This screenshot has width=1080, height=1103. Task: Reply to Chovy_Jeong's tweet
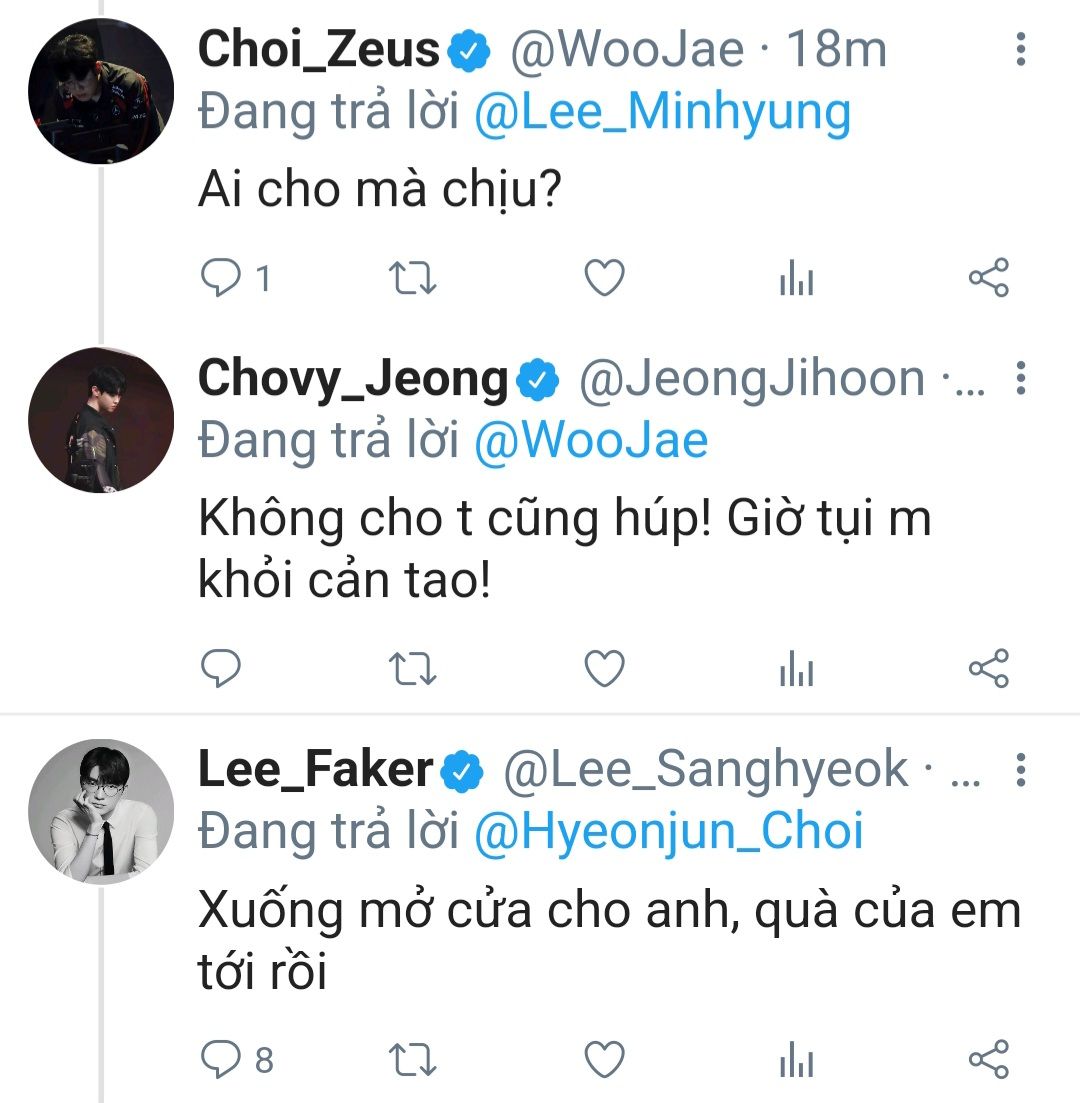click(x=218, y=668)
